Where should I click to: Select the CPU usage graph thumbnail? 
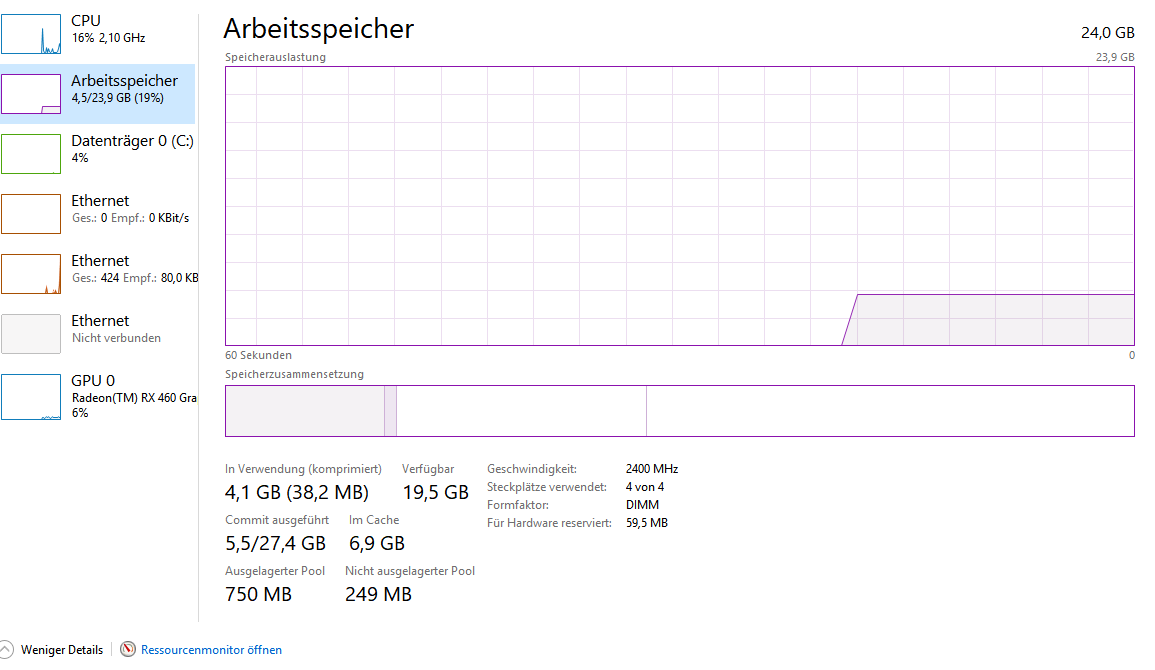coord(31,33)
